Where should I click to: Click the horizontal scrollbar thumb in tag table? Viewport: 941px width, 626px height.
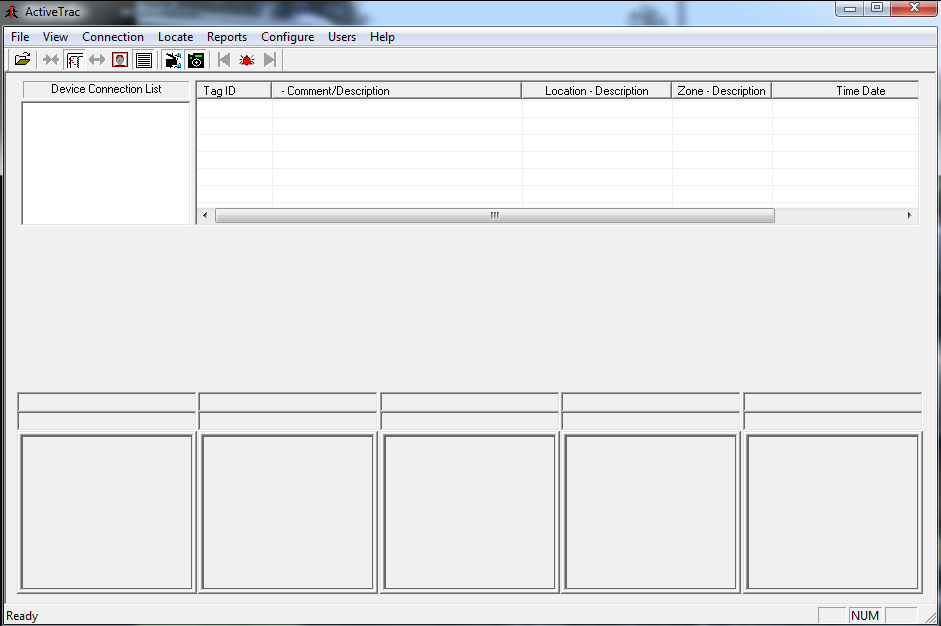(495, 215)
